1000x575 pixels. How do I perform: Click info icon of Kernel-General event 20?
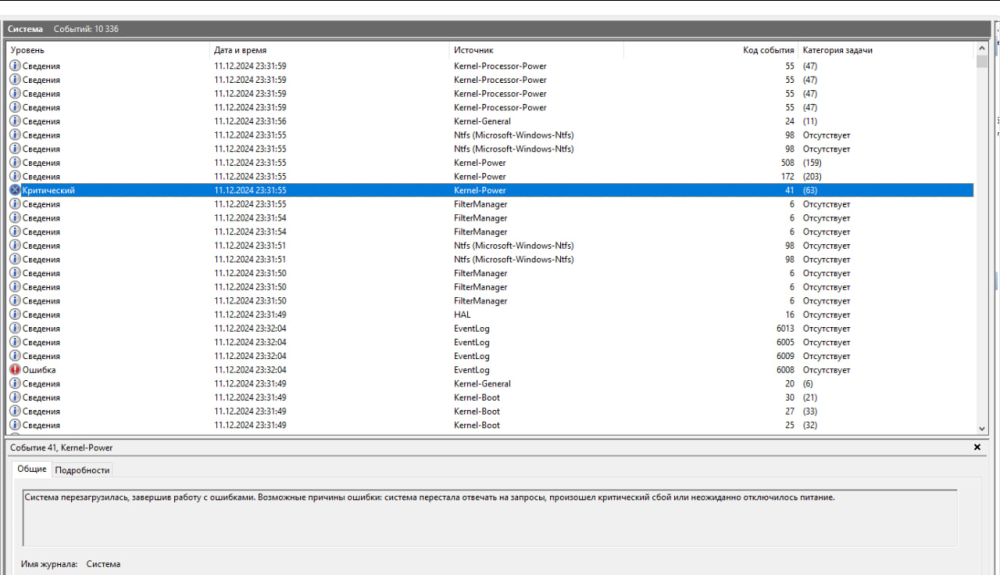15,384
